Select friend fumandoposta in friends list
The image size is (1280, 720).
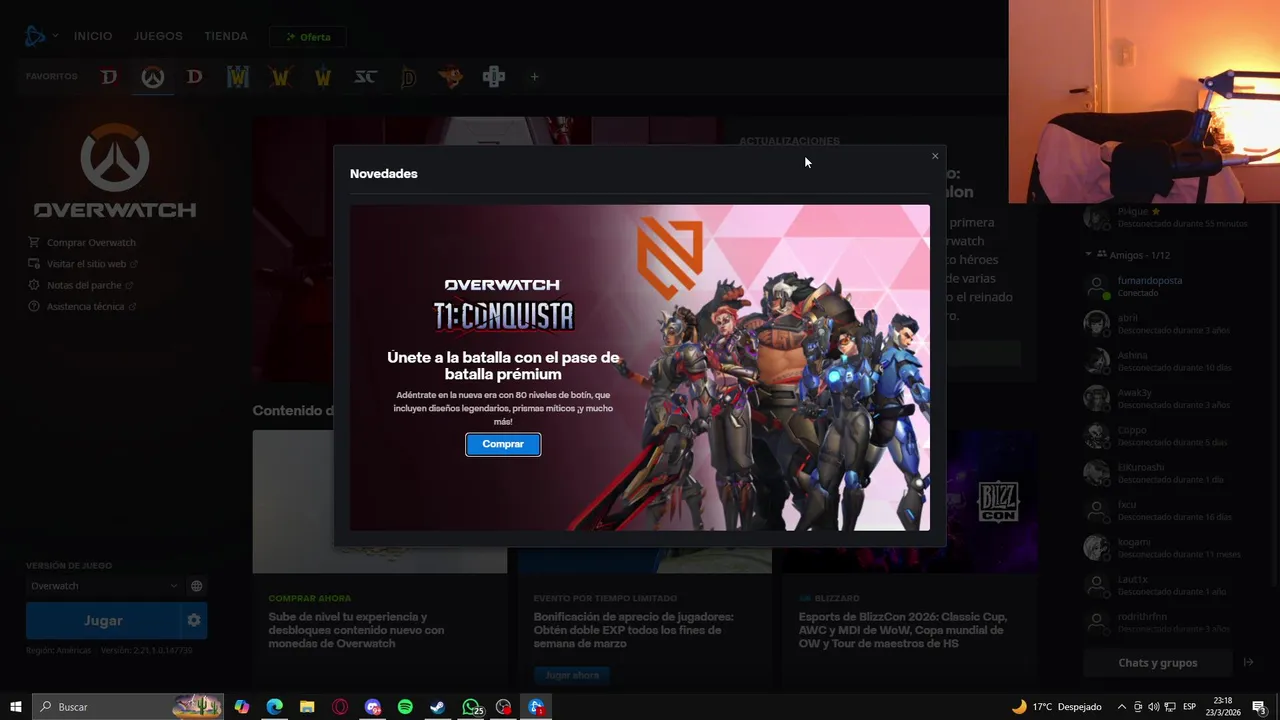point(1159,286)
